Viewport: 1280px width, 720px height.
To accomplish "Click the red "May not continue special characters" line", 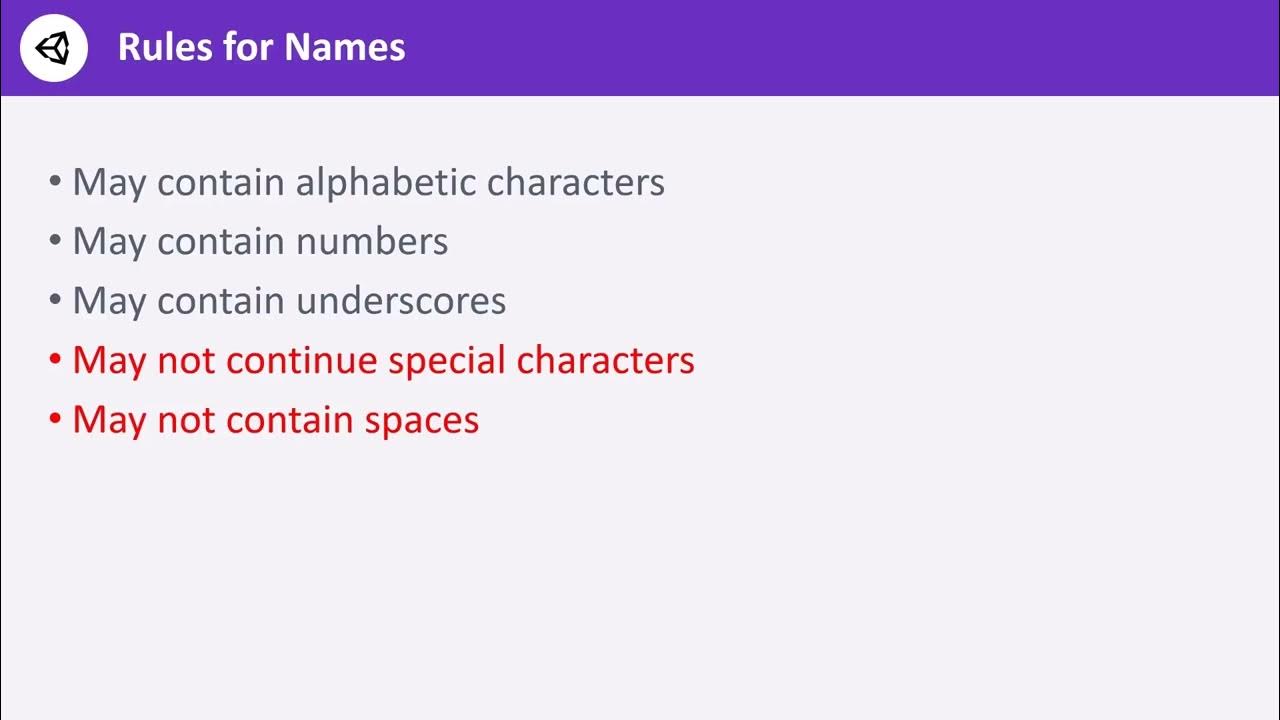I will [x=383, y=360].
